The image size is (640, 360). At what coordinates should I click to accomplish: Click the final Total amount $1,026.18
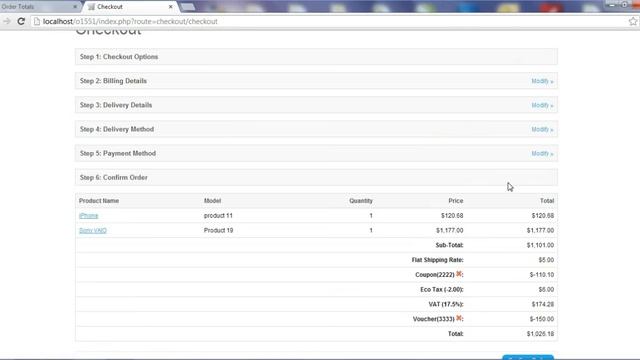coord(540,333)
